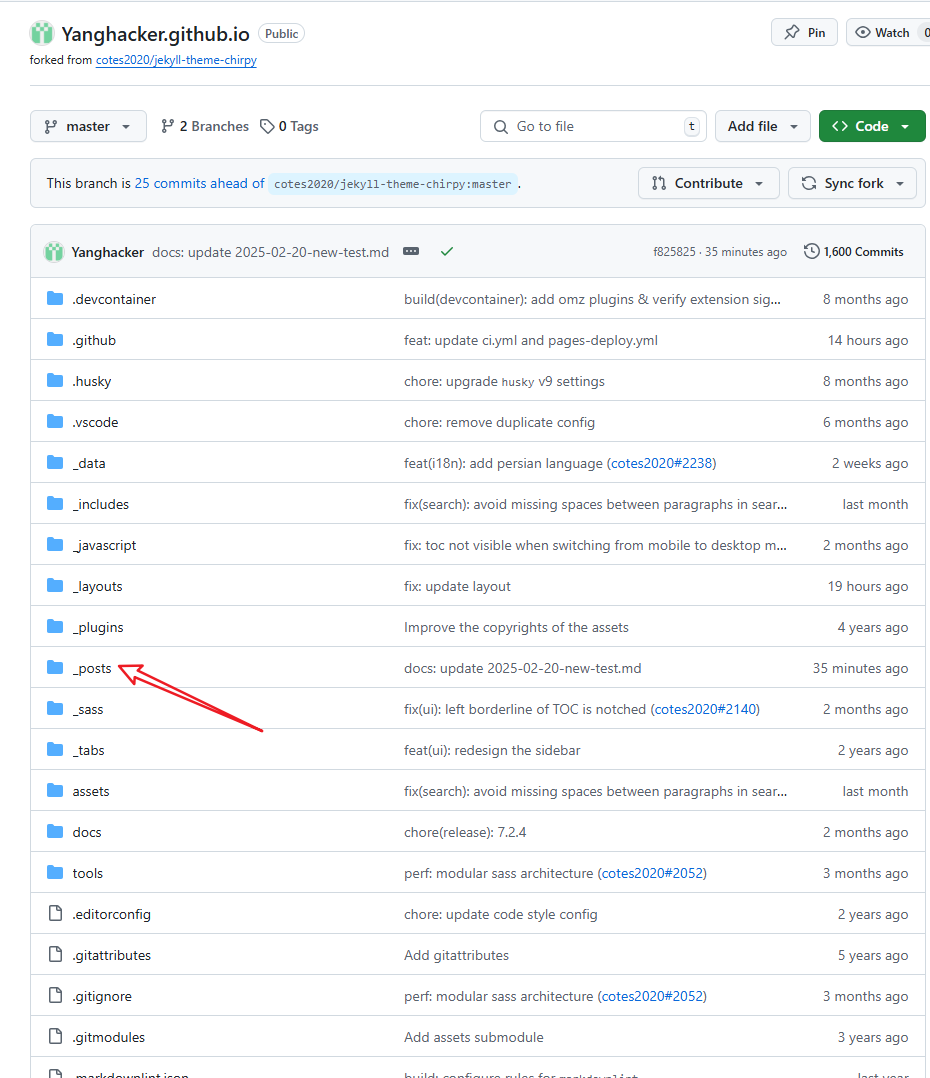Image resolution: width=930 pixels, height=1078 pixels.
Task: Open the 0 Tags link
Action: coord(289,126)
